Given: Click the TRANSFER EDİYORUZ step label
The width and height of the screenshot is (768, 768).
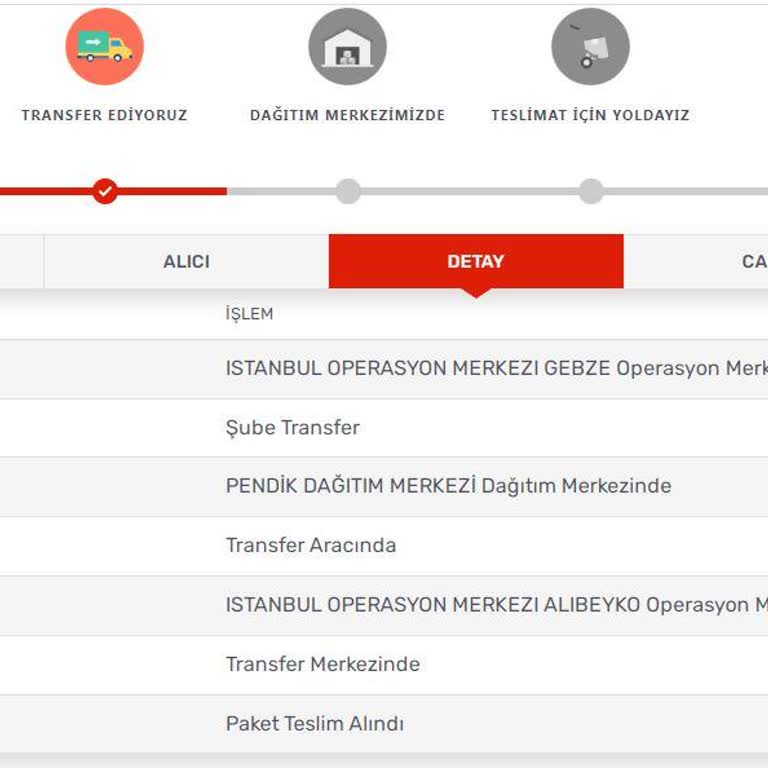Looking at the screenshot, I should pyautogui.click(x=105, y=115).
